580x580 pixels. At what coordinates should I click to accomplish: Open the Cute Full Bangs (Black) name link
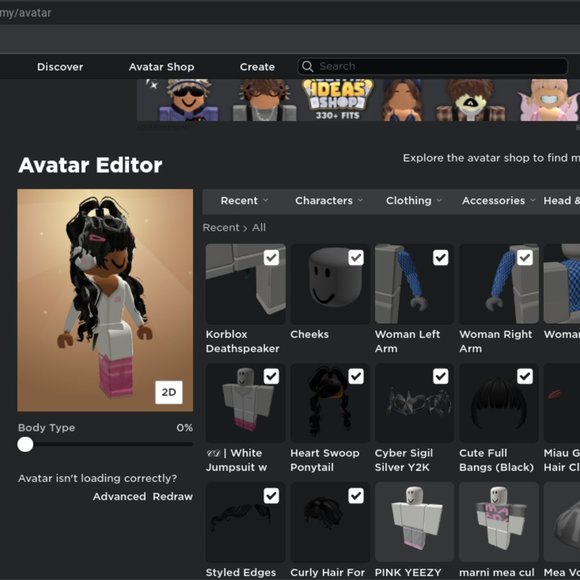coord(496,460)
